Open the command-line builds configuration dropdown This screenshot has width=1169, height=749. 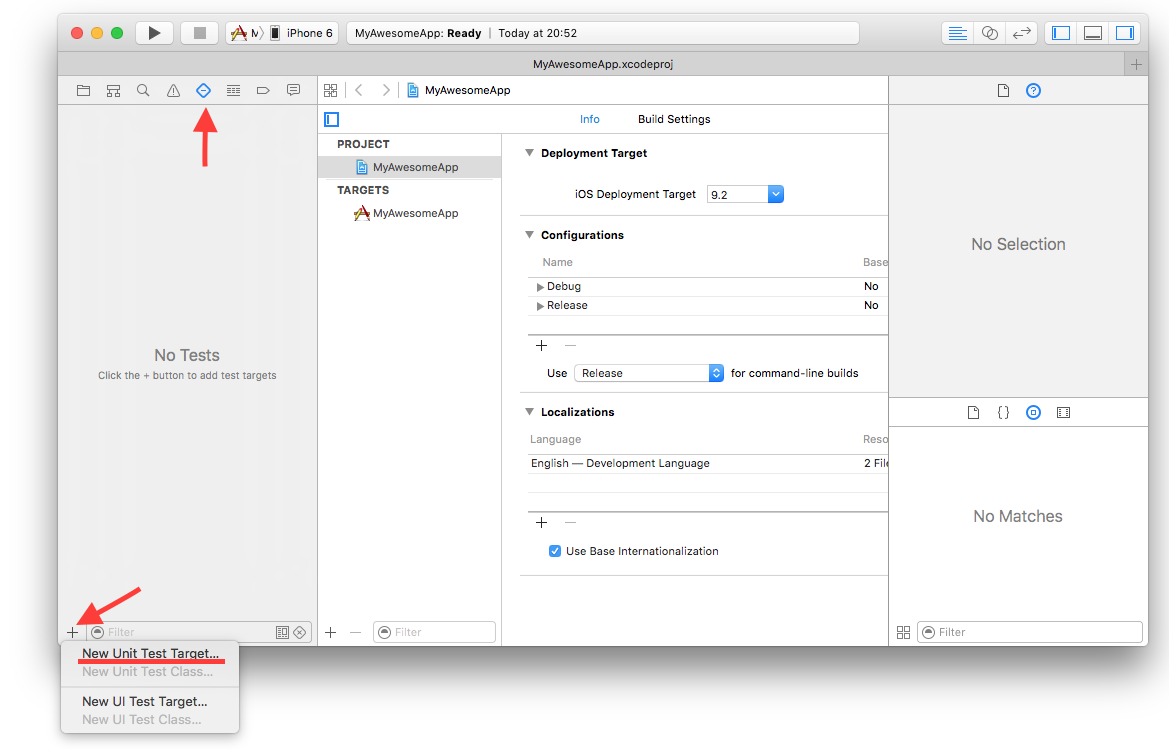pos(649,373)
